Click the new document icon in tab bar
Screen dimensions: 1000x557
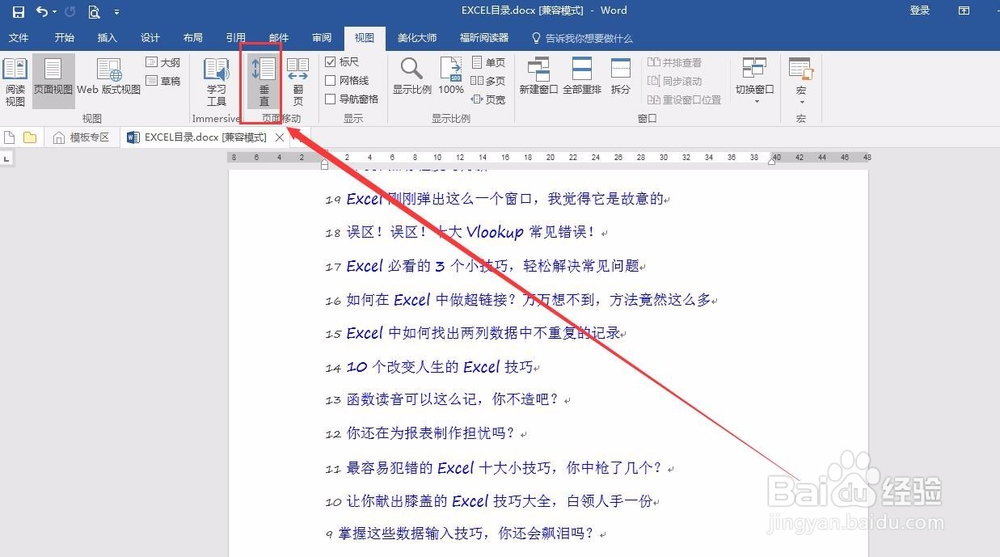coord(10,137)
